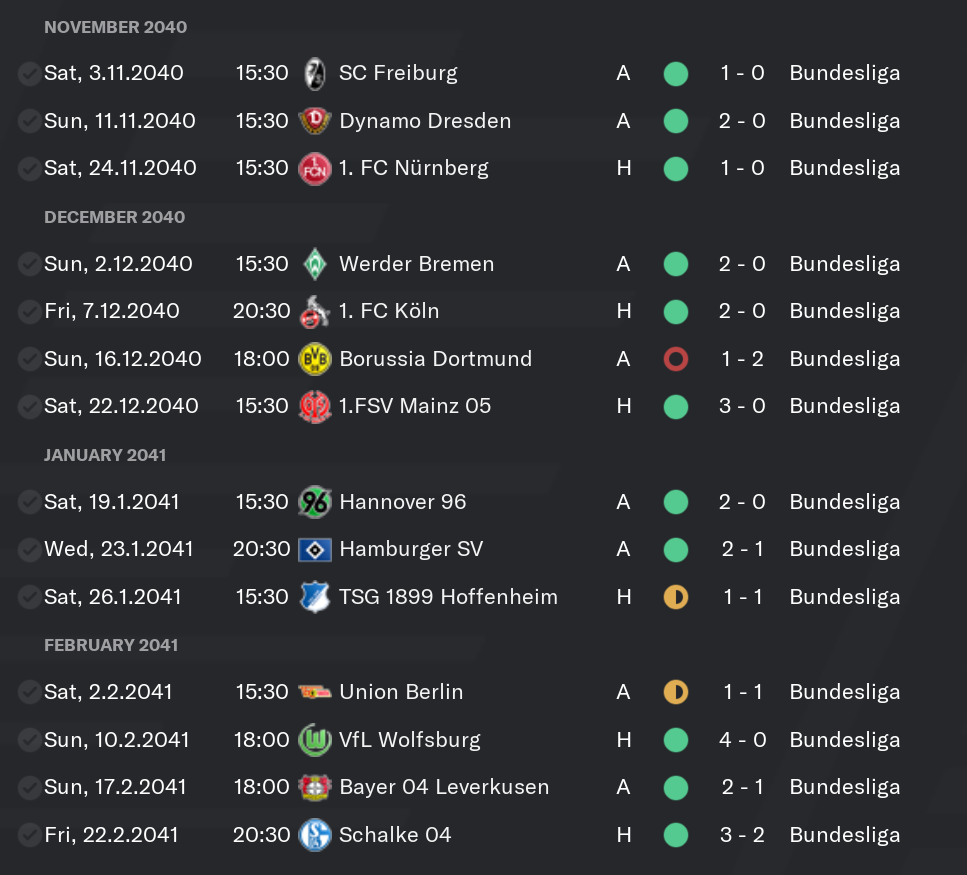Click the Dynamo Dresden club badge

point(315,121)
